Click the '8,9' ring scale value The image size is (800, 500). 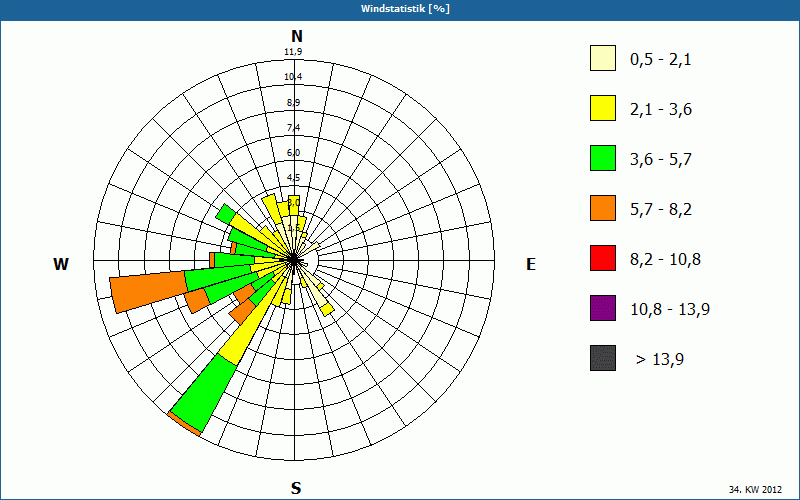coord(293,103)
